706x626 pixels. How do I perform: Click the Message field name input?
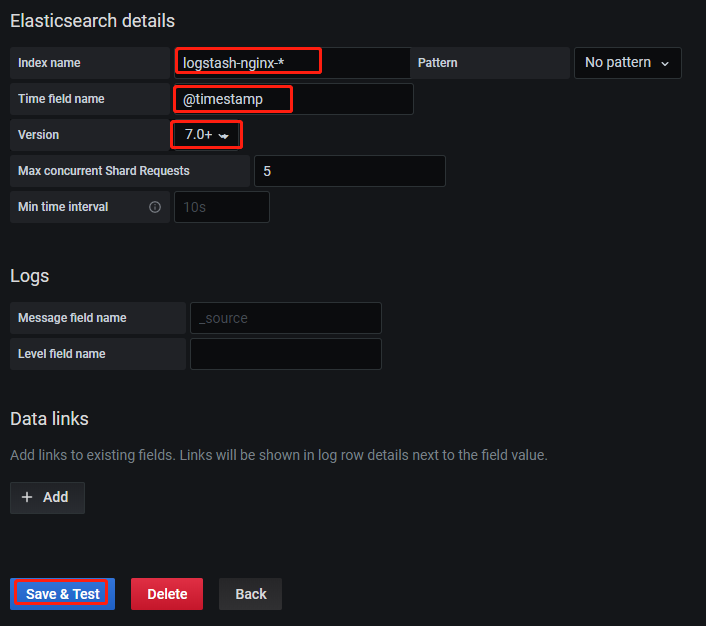click(x=286, y=318)
